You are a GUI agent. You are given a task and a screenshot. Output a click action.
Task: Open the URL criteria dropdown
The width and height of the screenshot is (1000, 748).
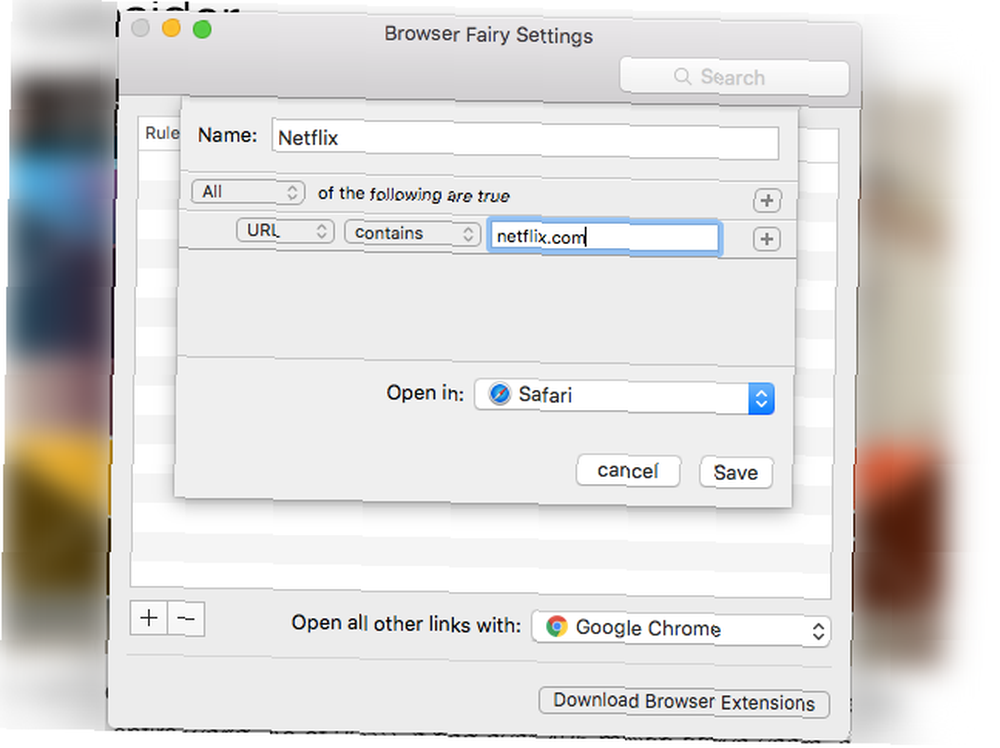[x=285, y=230]
